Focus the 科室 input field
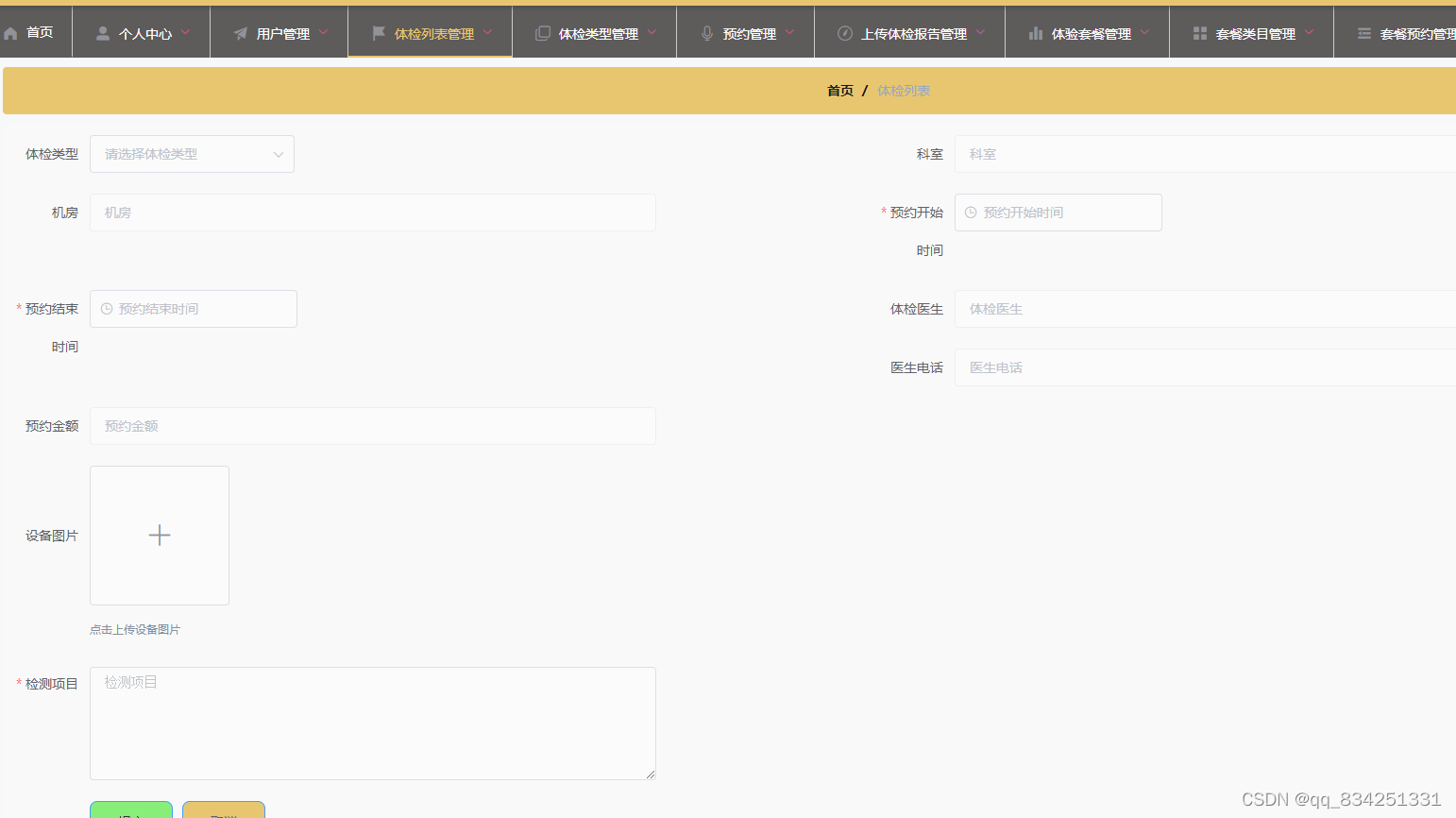The height and width of the screenshot is (818, 1456). pos(1205,154)
